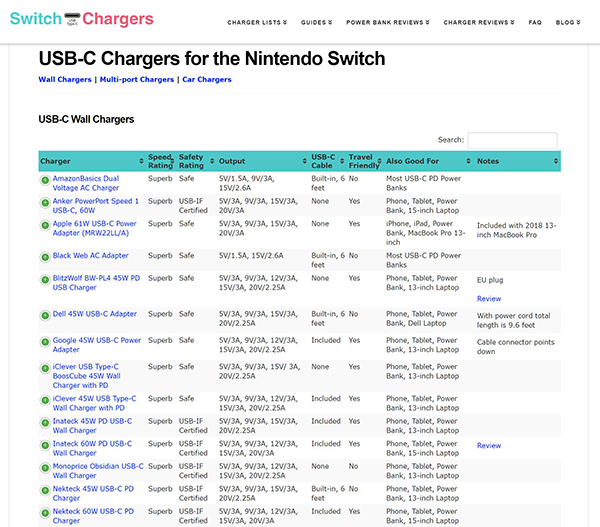Open Inateck 60W PD USB-C Wall Charger link
This screenshot has height=527, width=600.
click(x=92, y=449)
